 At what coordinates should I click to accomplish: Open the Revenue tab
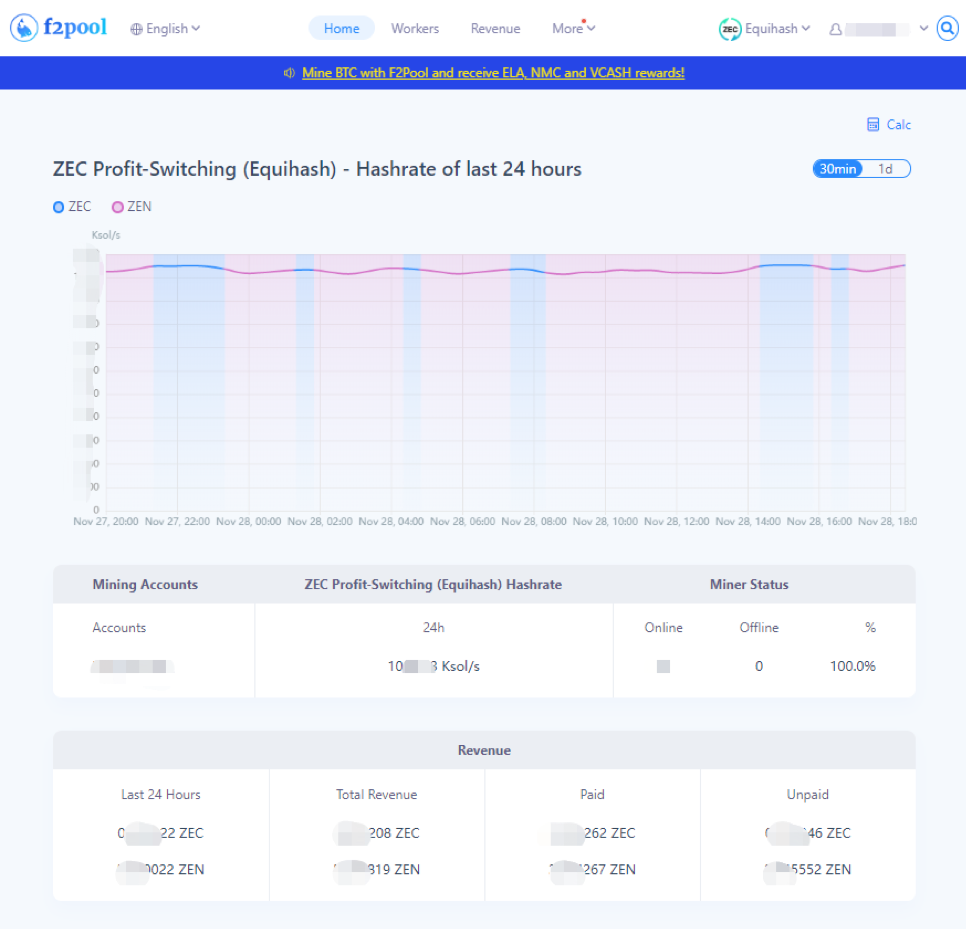pos(495,28)
